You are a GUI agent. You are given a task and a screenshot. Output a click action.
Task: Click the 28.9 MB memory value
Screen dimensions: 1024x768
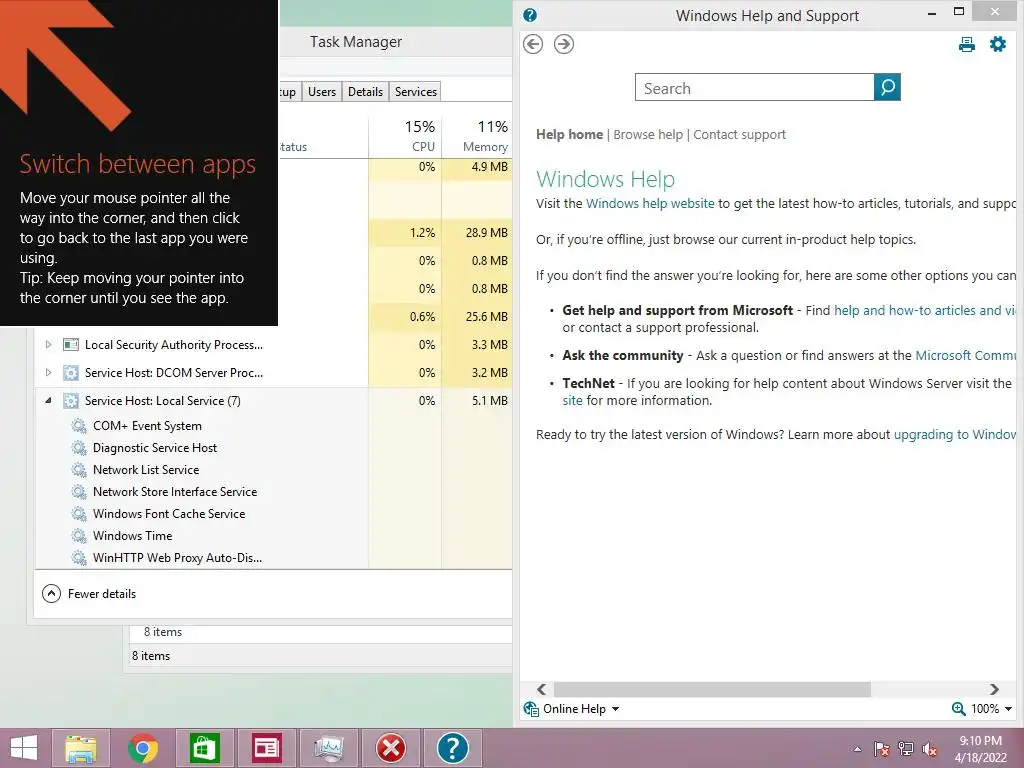[x=487, y=232]
